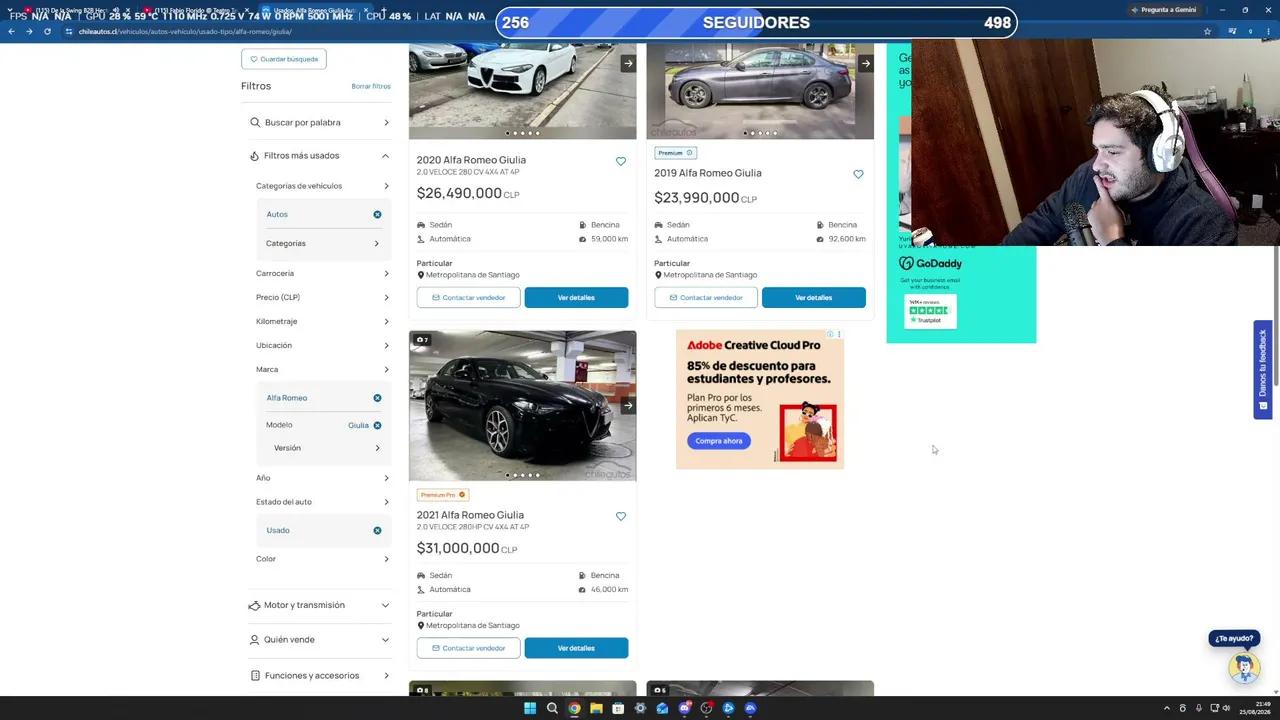Click the Pregunta a Gemini button

click(x=1163, y=10)
